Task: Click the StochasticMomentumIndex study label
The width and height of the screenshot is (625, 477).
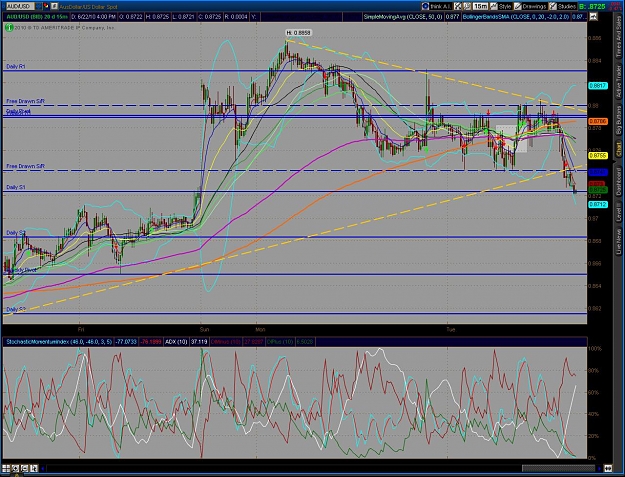Action: 59,342
